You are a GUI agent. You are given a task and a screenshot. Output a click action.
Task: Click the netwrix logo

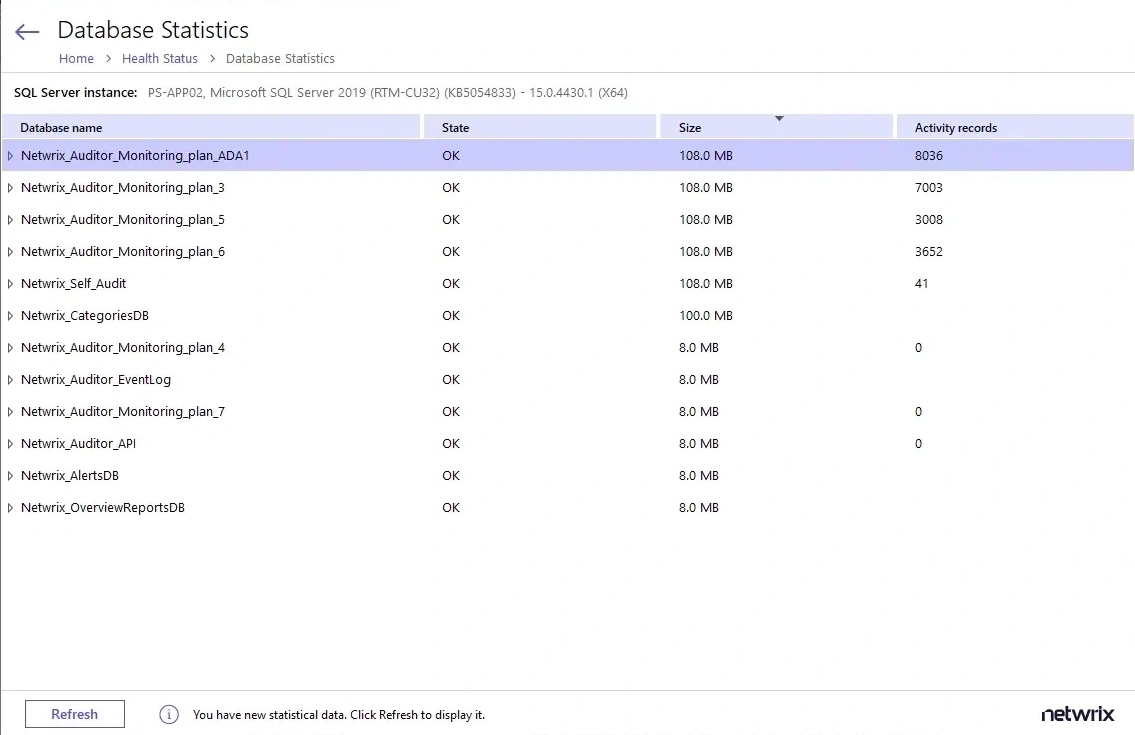click(x=1077, y=714)
